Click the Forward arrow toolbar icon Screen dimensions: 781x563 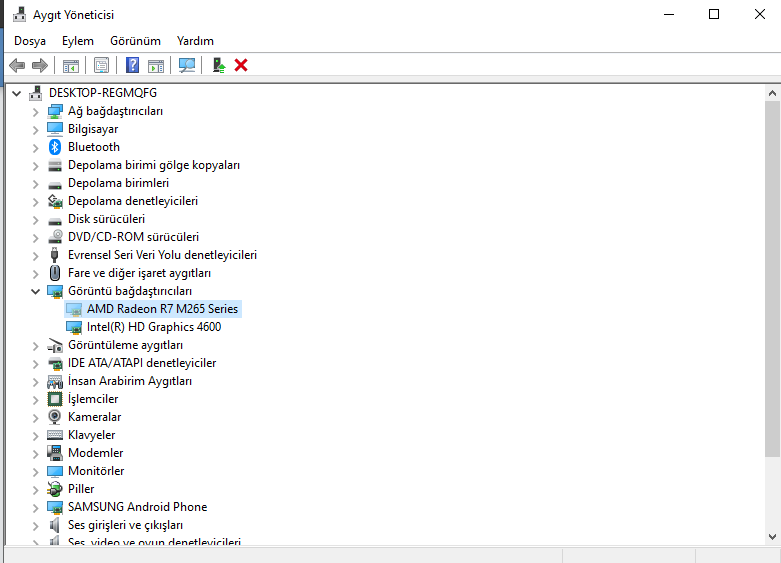pyautogui.click(x=39, y=65)
